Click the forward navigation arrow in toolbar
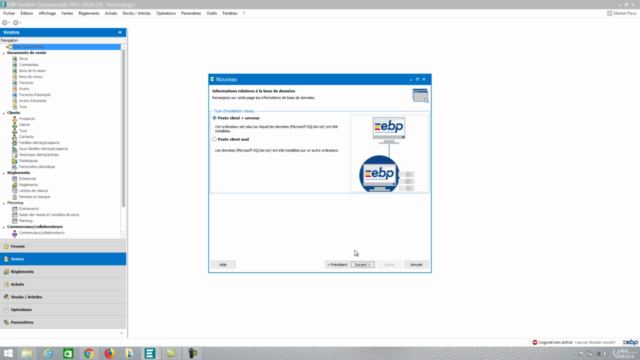 tap(16, 23)
